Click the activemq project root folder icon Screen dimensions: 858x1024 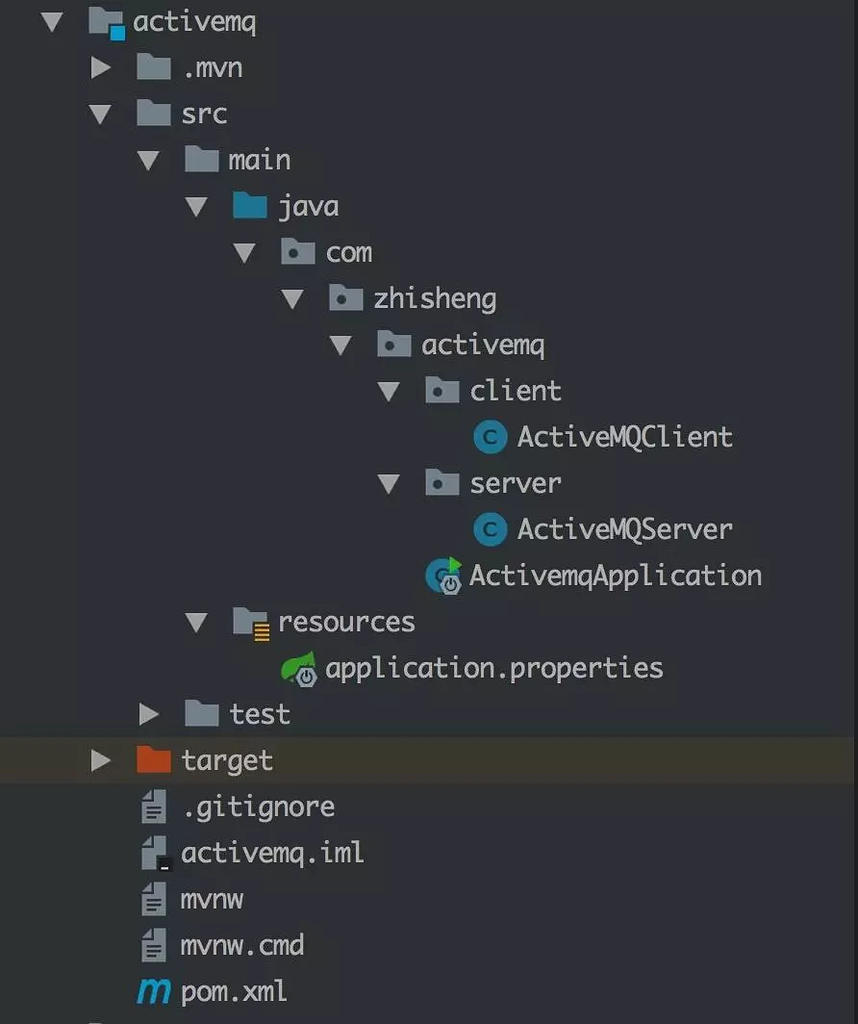point(105,21)
